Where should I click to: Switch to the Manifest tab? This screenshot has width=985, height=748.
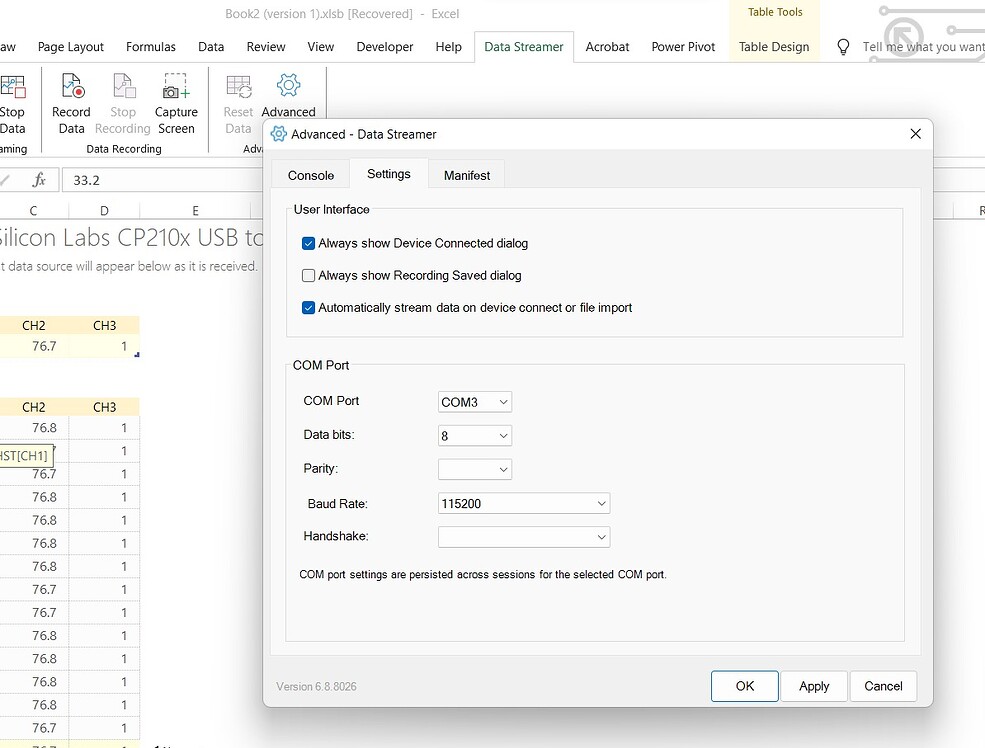tap(466, 174)
